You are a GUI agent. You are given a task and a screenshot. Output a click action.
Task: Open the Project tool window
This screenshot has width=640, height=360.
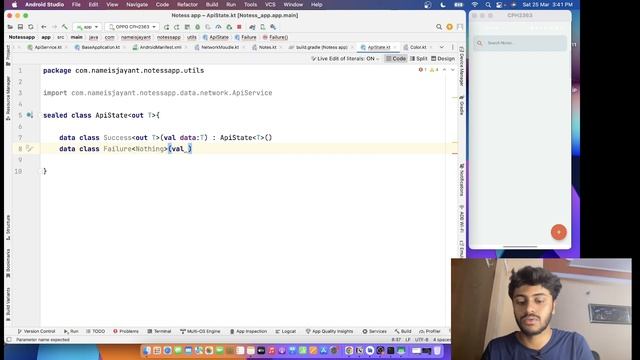pyautogui.click(x=8, y=56)
